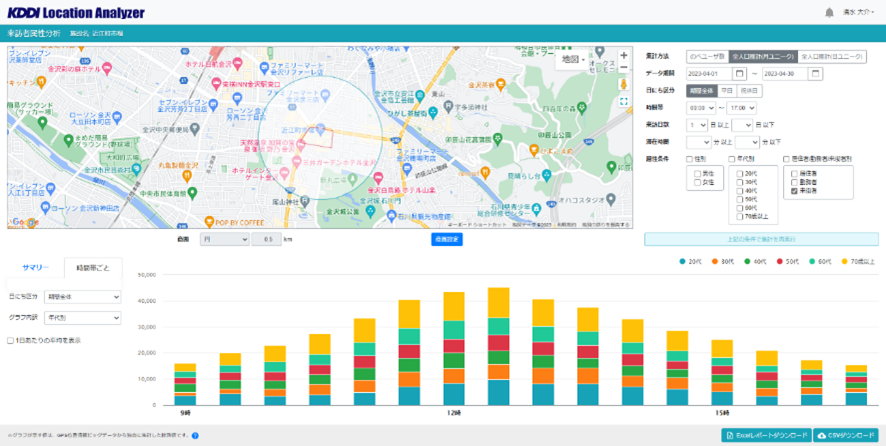
Task: Check the 女性 checkbox
Action: click(x=697, y=182)
